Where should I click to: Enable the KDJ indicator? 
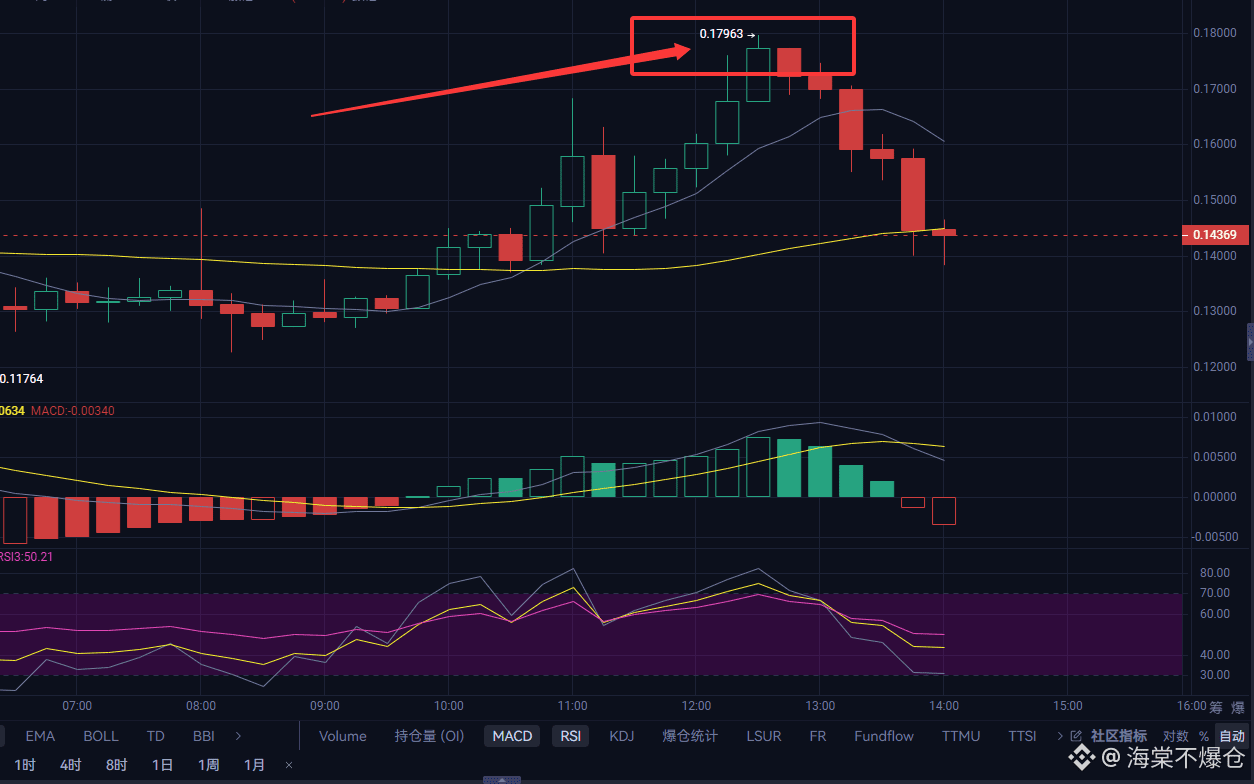pos(621,736)
